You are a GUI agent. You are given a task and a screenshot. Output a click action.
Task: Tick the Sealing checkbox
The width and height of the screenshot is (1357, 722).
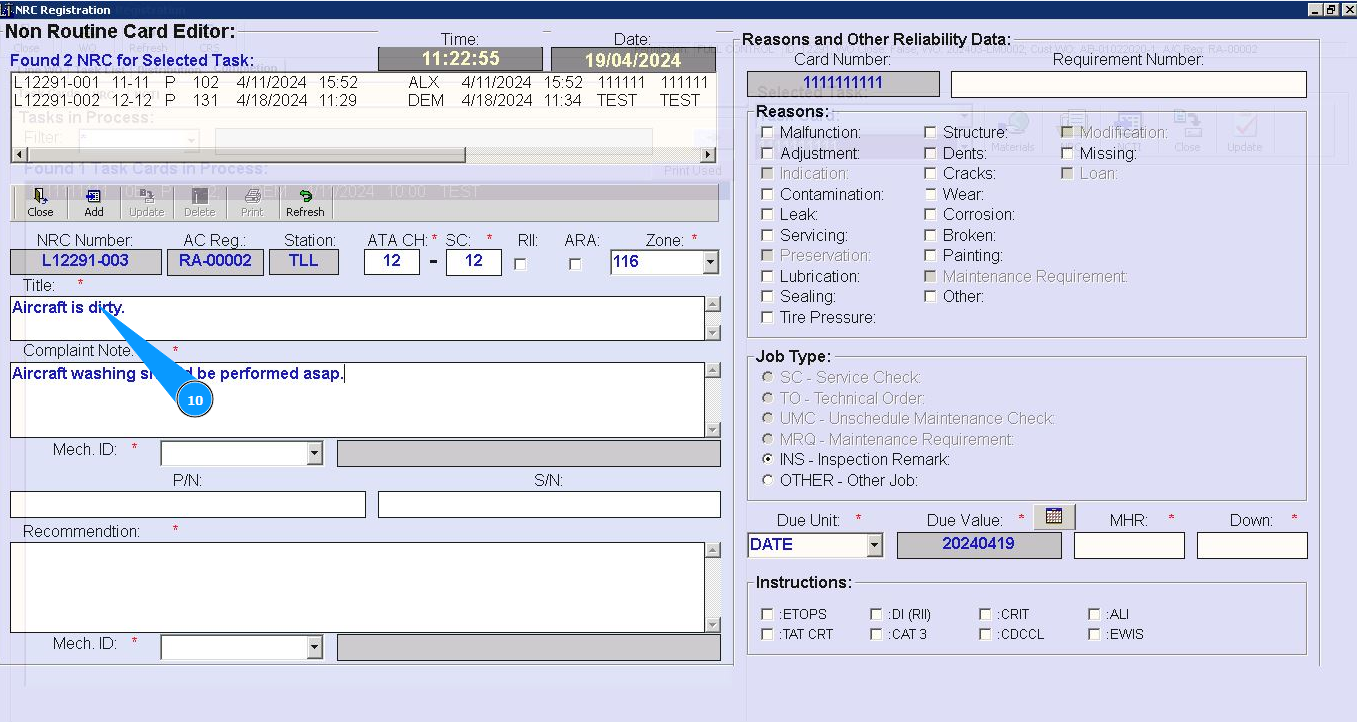(x=767, y=296)
